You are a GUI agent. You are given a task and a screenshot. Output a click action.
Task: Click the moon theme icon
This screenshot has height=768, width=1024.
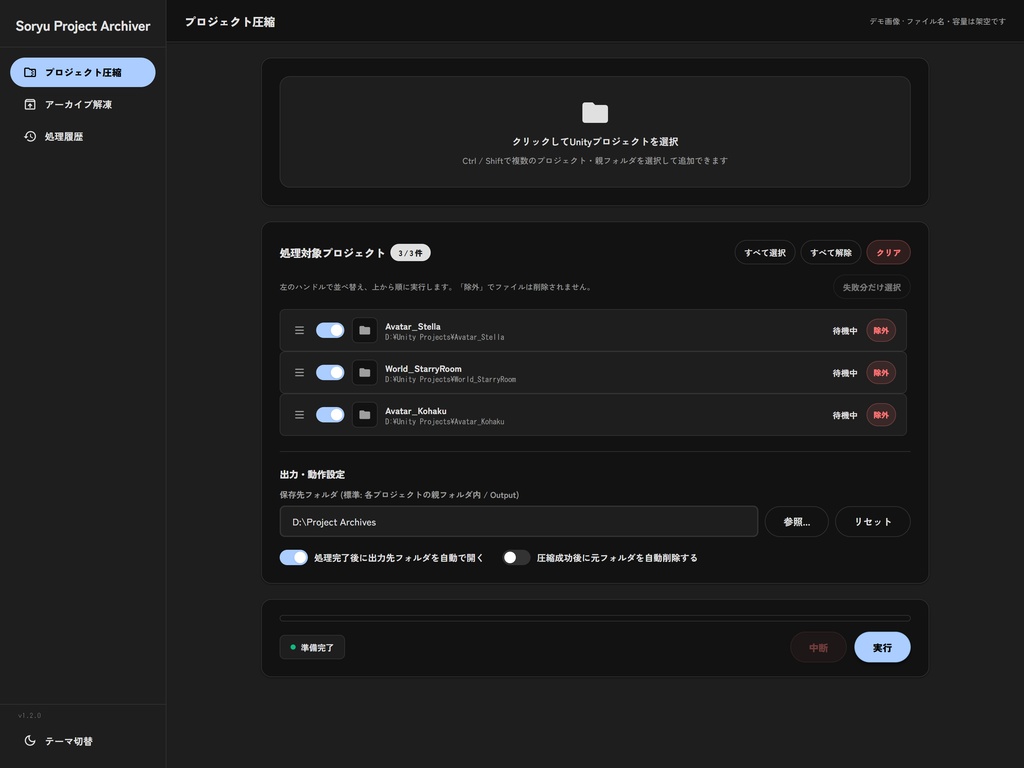click(x=30, y=741)
